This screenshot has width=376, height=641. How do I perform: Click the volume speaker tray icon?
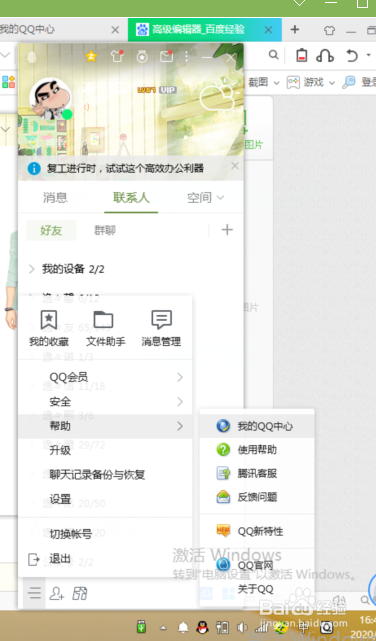click(x=242, y=627)
